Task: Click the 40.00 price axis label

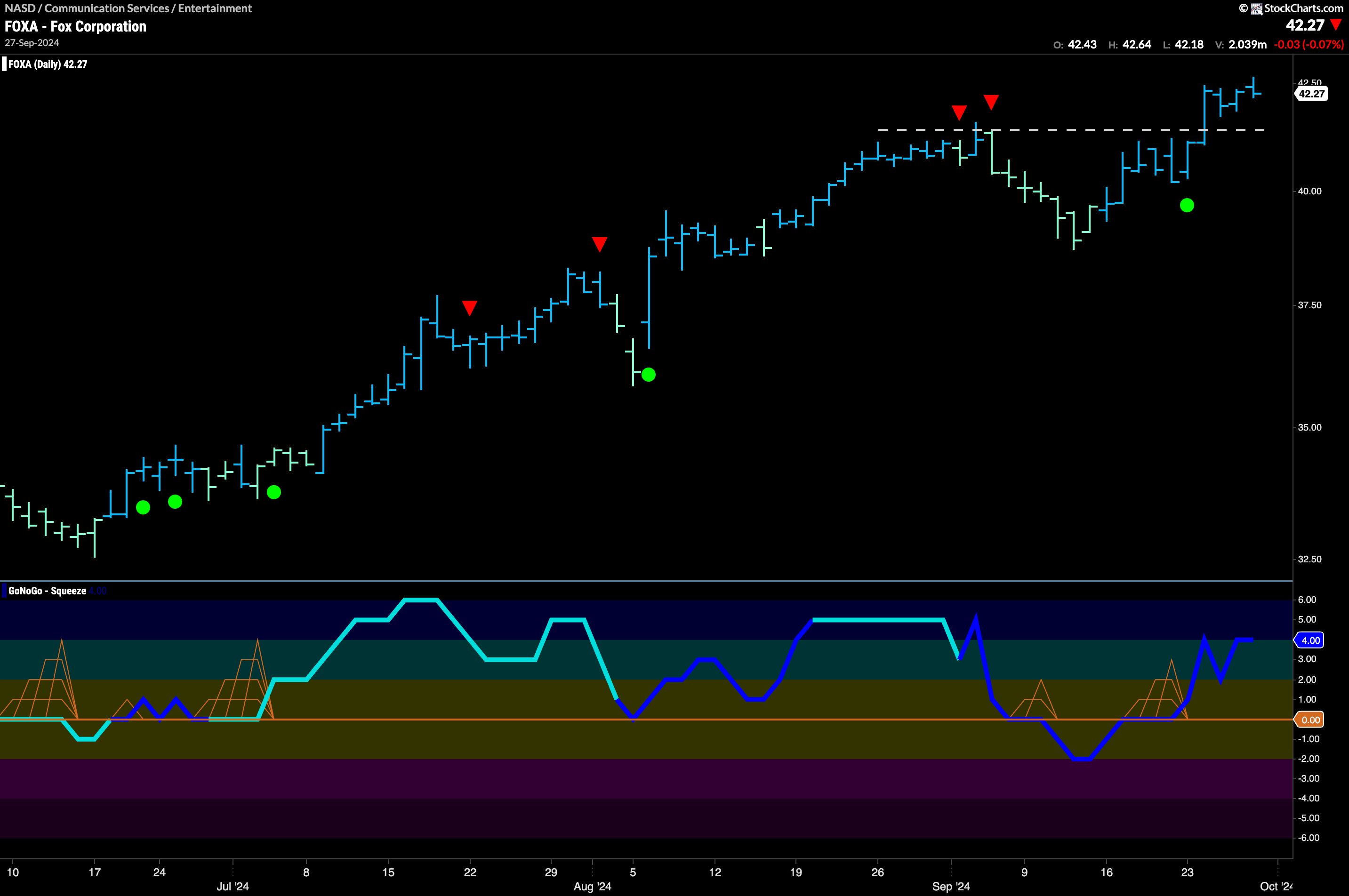Action: coord(1309,192)
